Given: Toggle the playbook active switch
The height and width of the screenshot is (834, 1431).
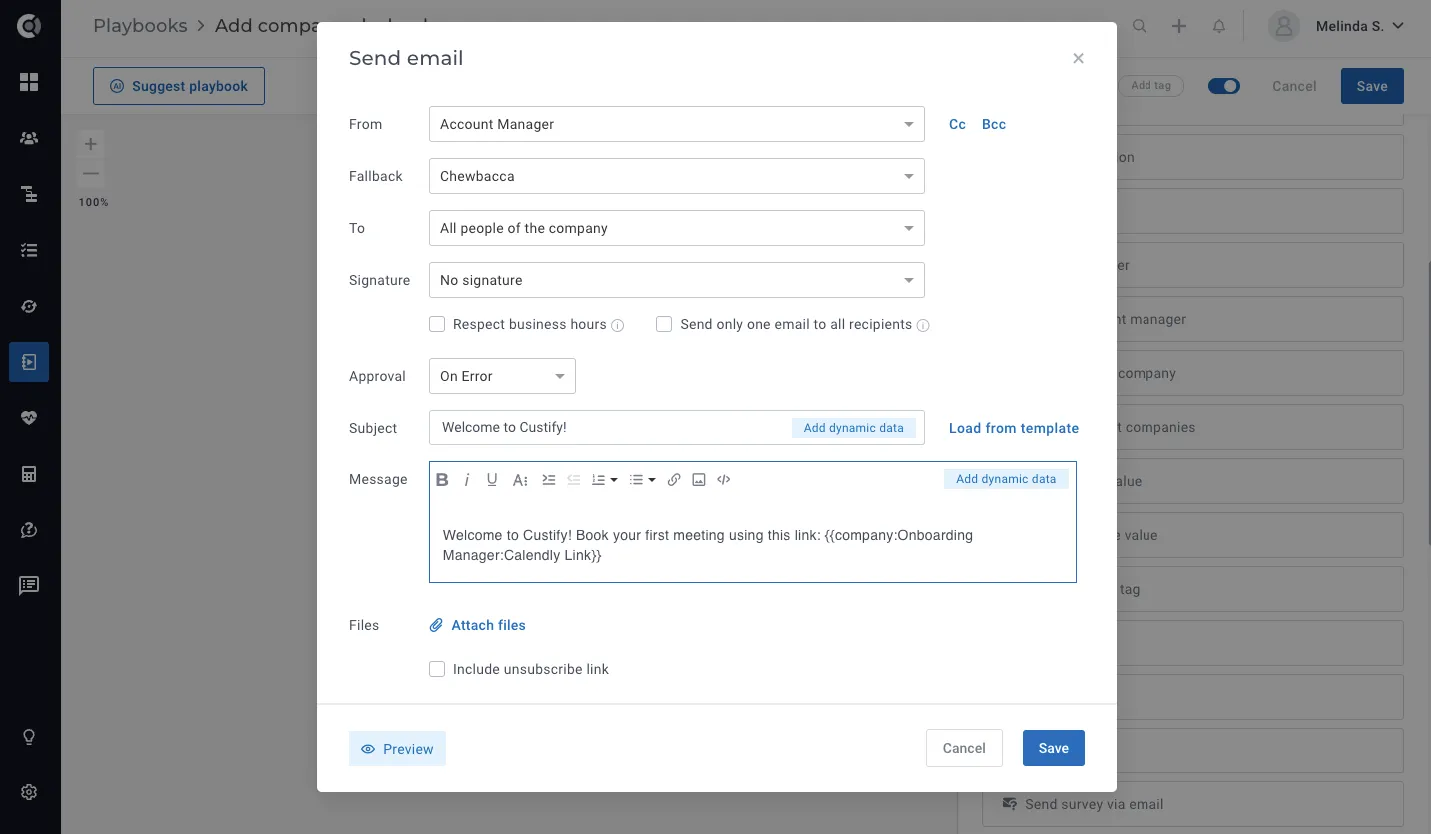Looking at the screenshot, I should click(1224, 86).
